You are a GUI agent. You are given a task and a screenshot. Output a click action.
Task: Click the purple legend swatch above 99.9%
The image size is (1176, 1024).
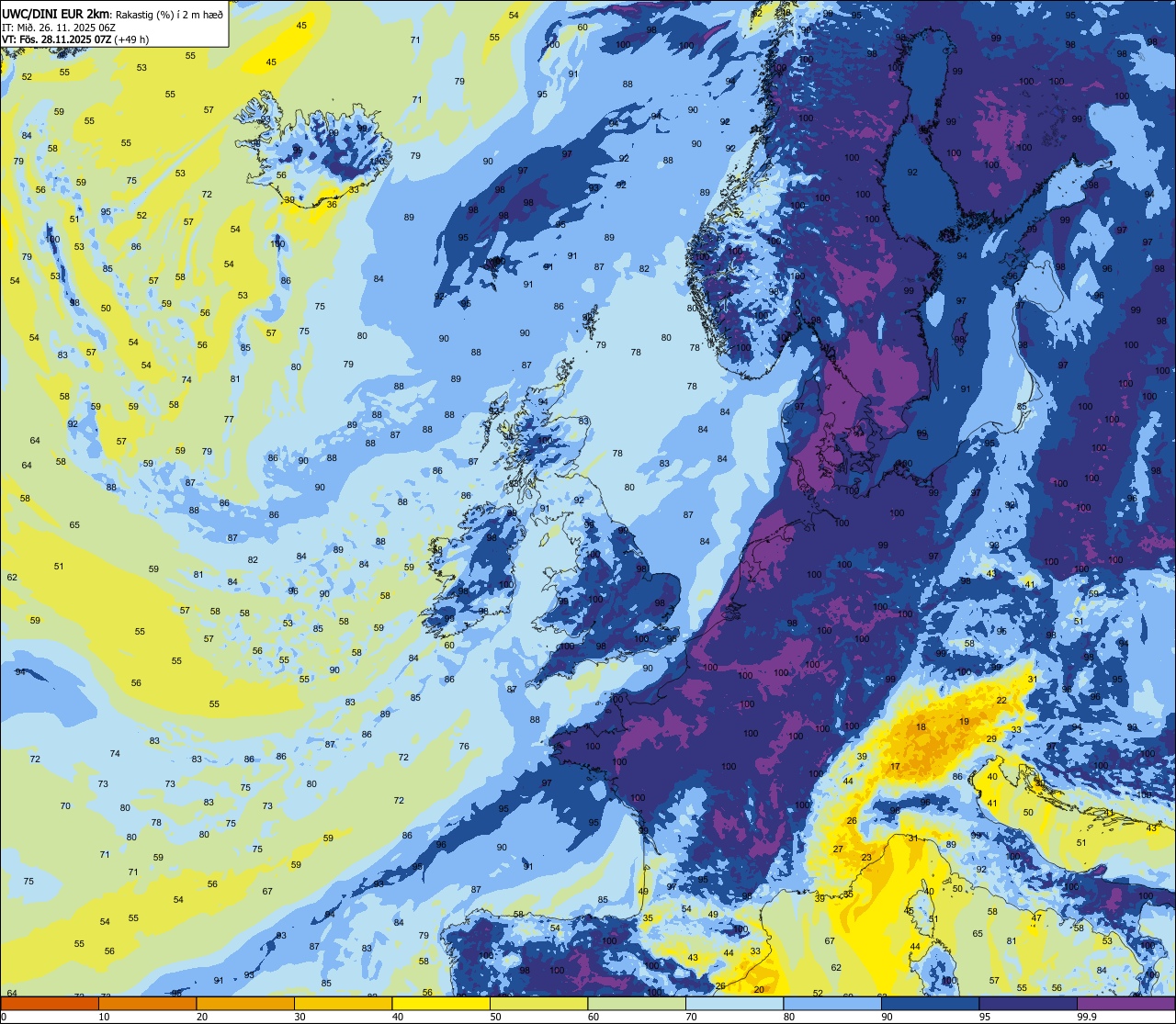coord(1125,1004)
